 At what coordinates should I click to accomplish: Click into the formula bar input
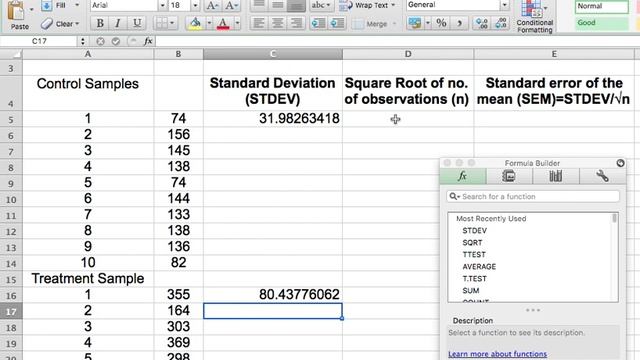[397, 41]
